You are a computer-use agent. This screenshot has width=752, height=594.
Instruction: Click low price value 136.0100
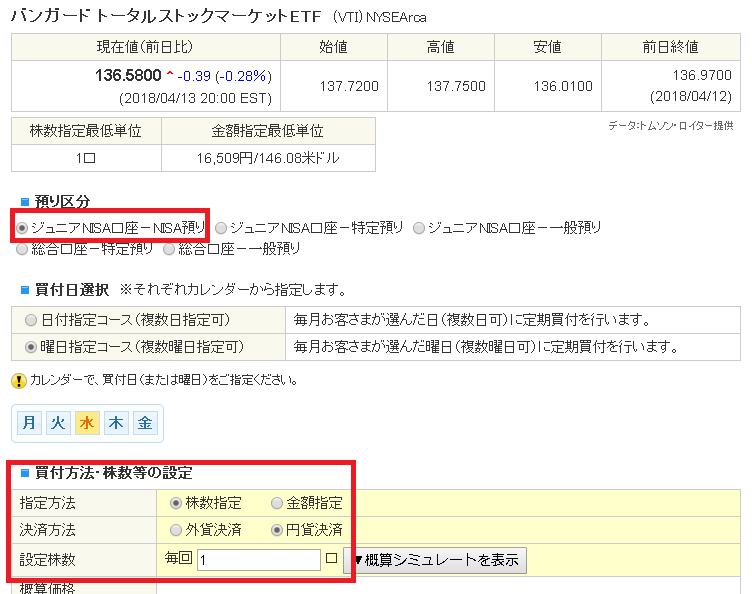coord(563,86)
